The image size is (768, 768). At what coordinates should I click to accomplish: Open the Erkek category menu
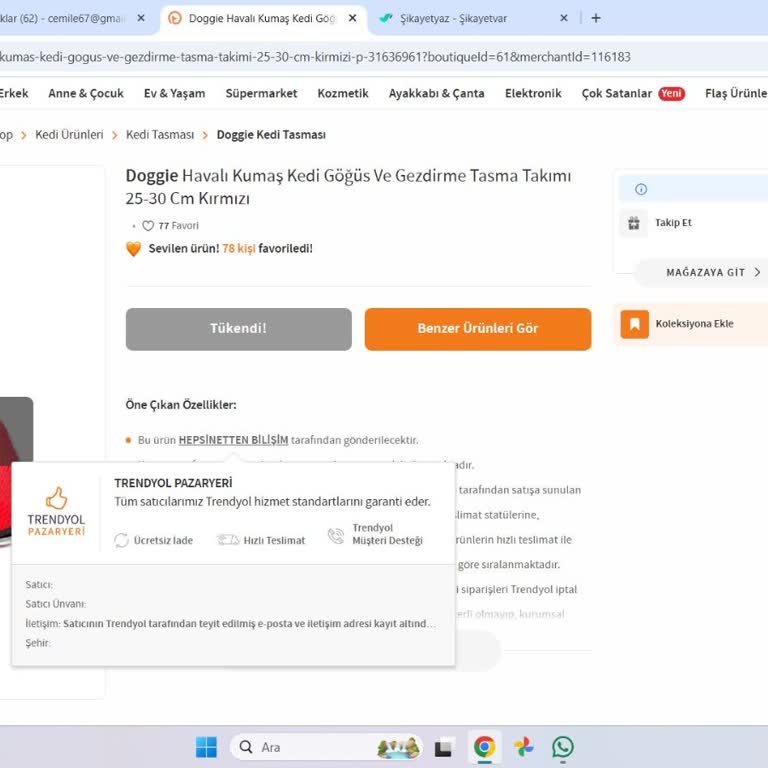pos(14,93)
